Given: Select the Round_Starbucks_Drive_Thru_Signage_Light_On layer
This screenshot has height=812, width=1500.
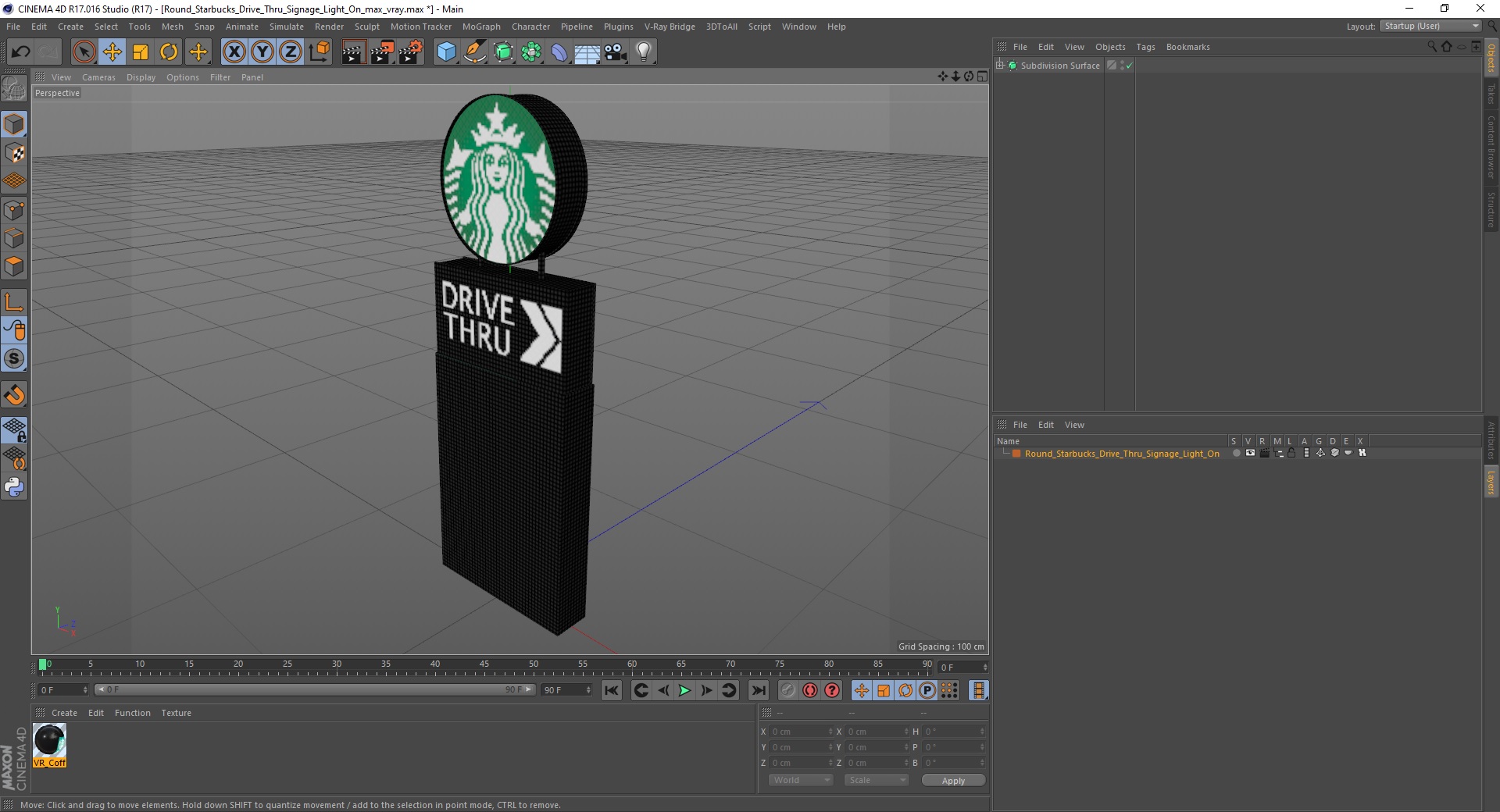Looking at the screenshot, I should 1122,454.
